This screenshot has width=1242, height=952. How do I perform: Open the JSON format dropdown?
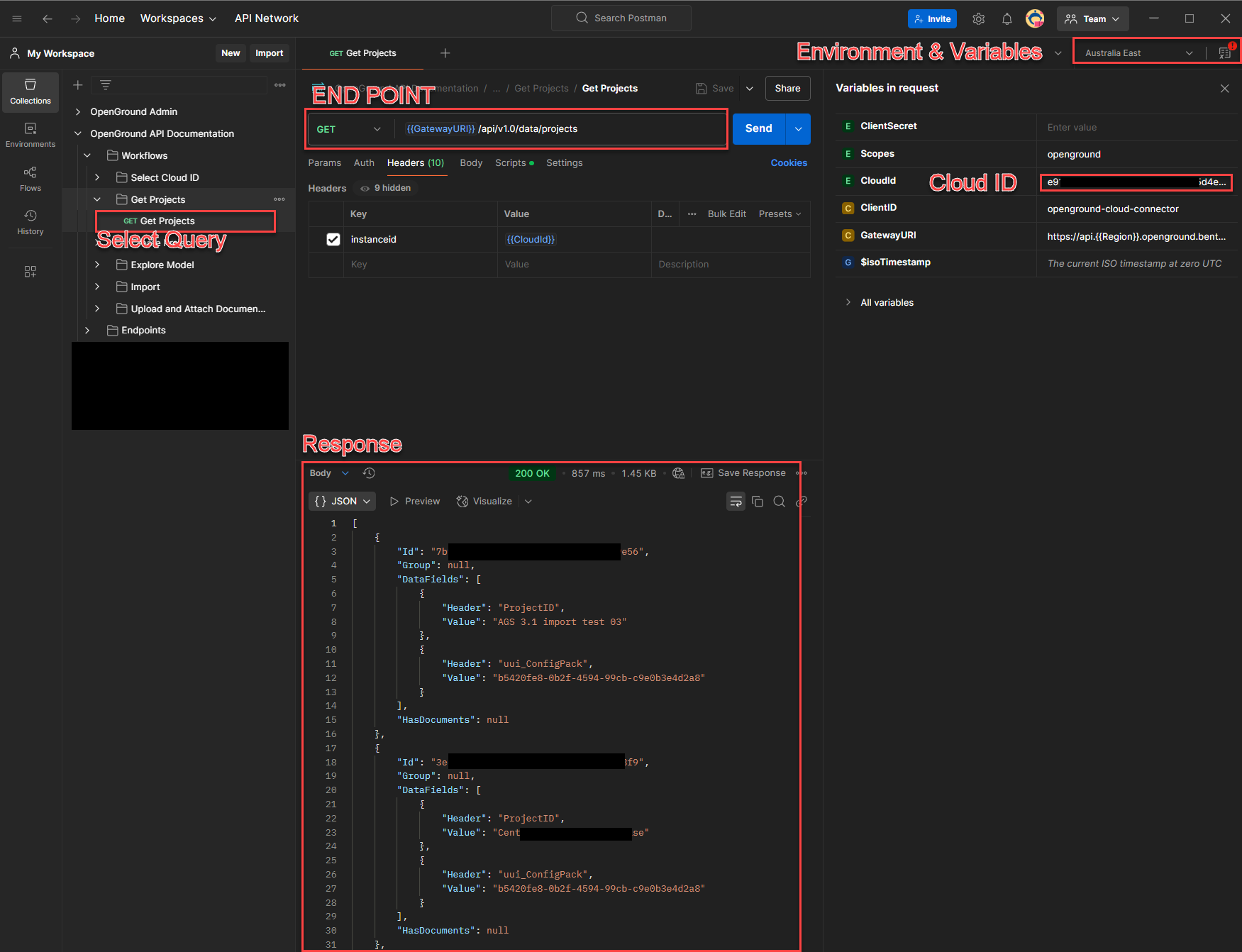click(343, 502)
